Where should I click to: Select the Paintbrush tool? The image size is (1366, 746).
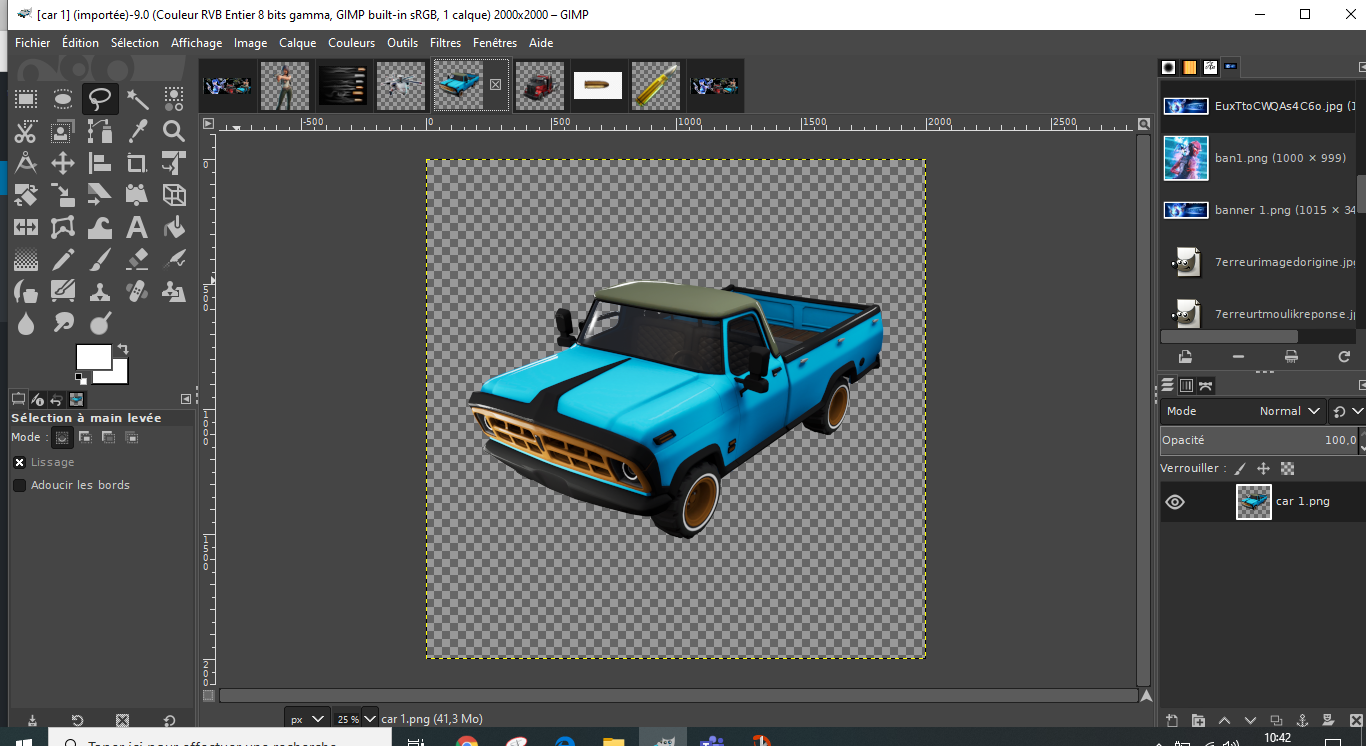[x=100, y=260]
